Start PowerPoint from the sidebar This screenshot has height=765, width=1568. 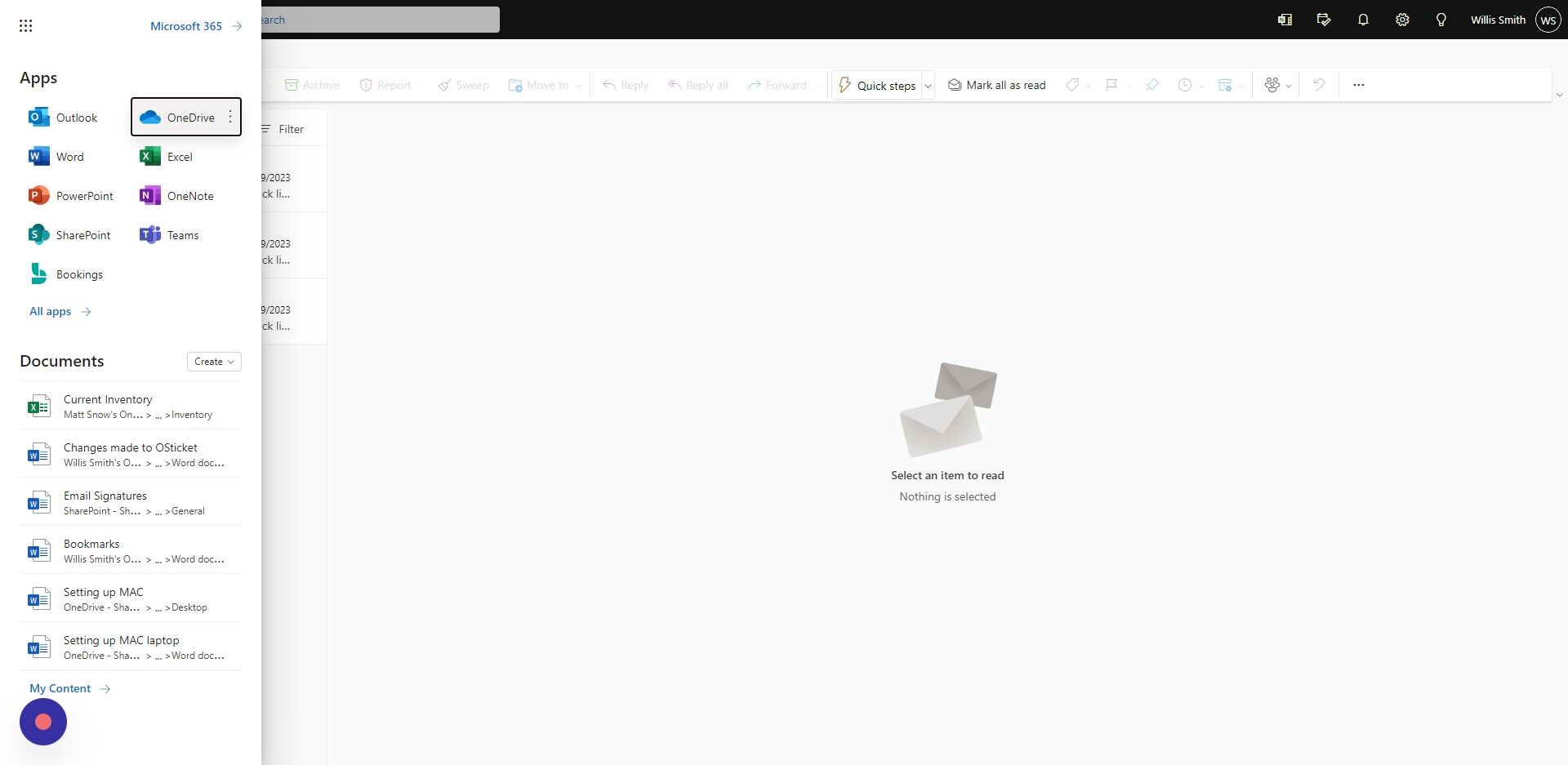(83, 195)
